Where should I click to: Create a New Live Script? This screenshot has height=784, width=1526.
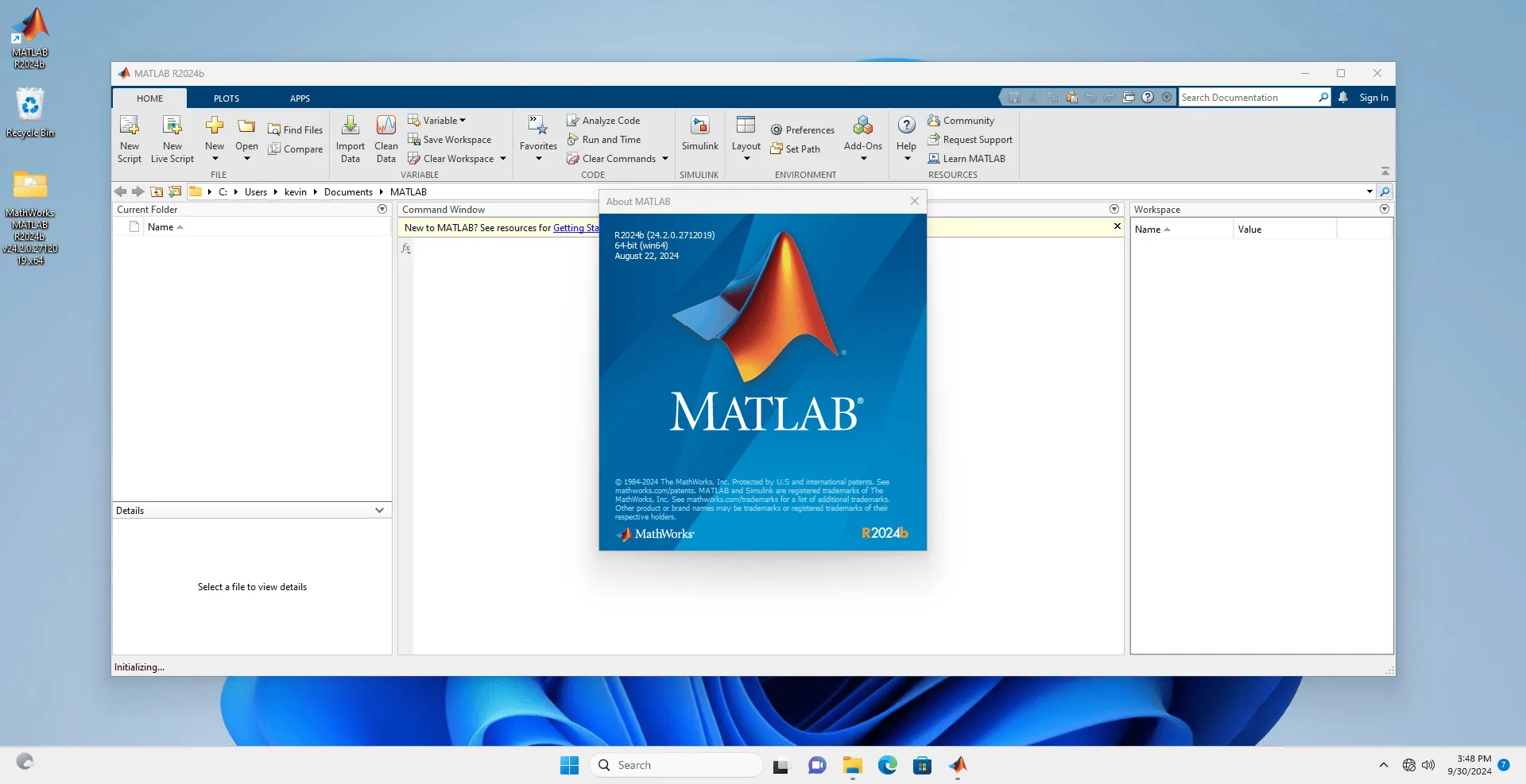coord(172,139)
